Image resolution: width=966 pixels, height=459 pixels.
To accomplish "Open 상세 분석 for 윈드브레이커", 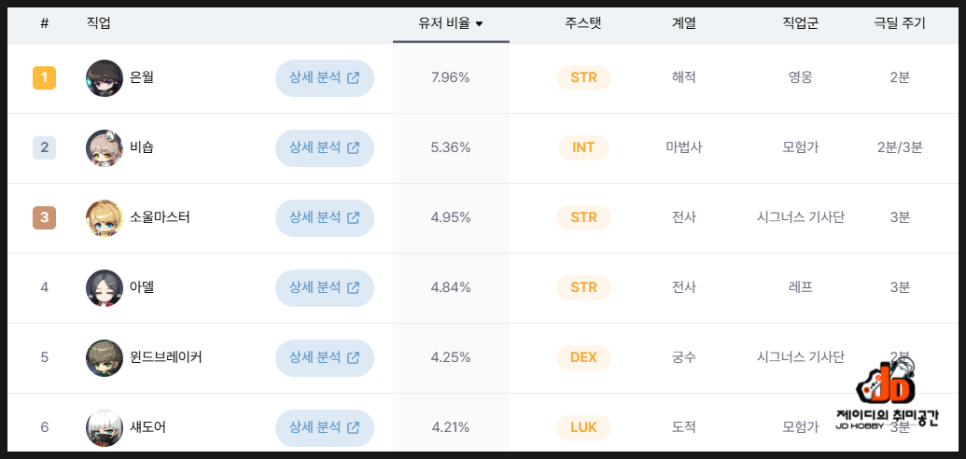I will pyautogui.click(x=325, y=357).
